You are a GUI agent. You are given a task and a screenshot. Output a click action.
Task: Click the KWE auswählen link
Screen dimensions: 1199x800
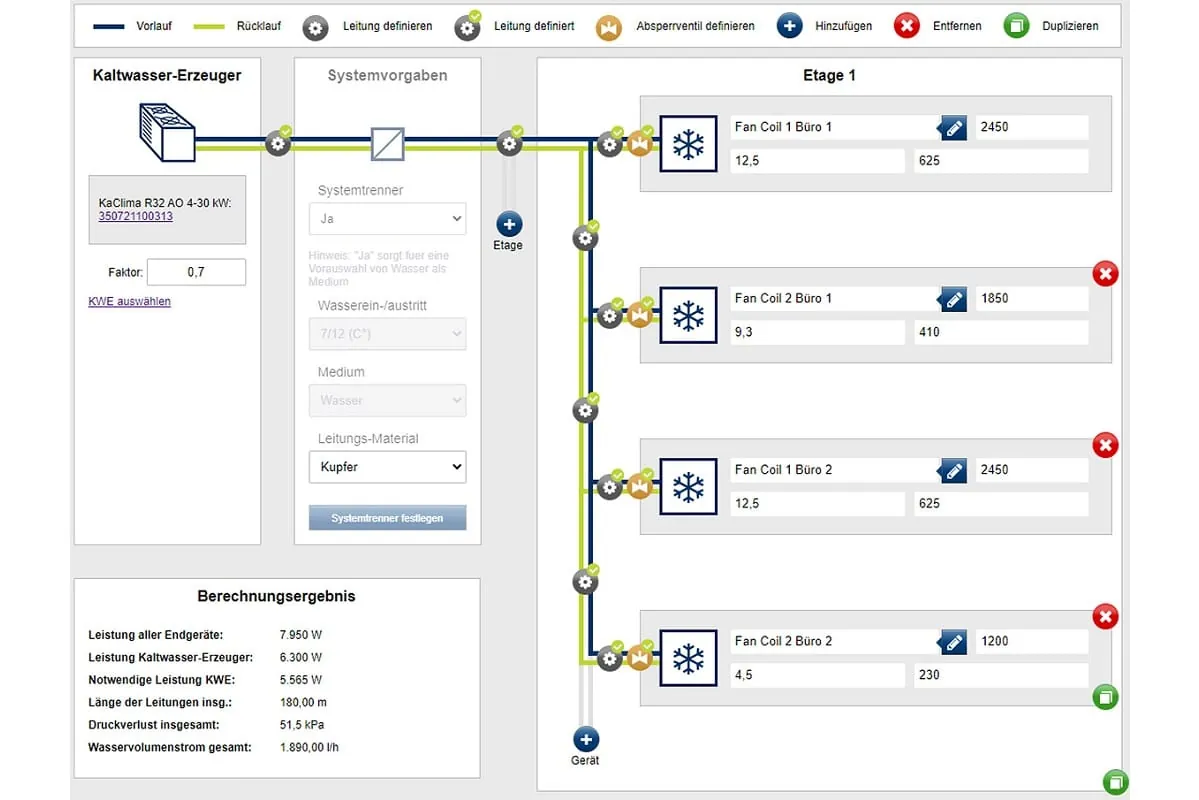pyautogui.click(x=129, y=301)
